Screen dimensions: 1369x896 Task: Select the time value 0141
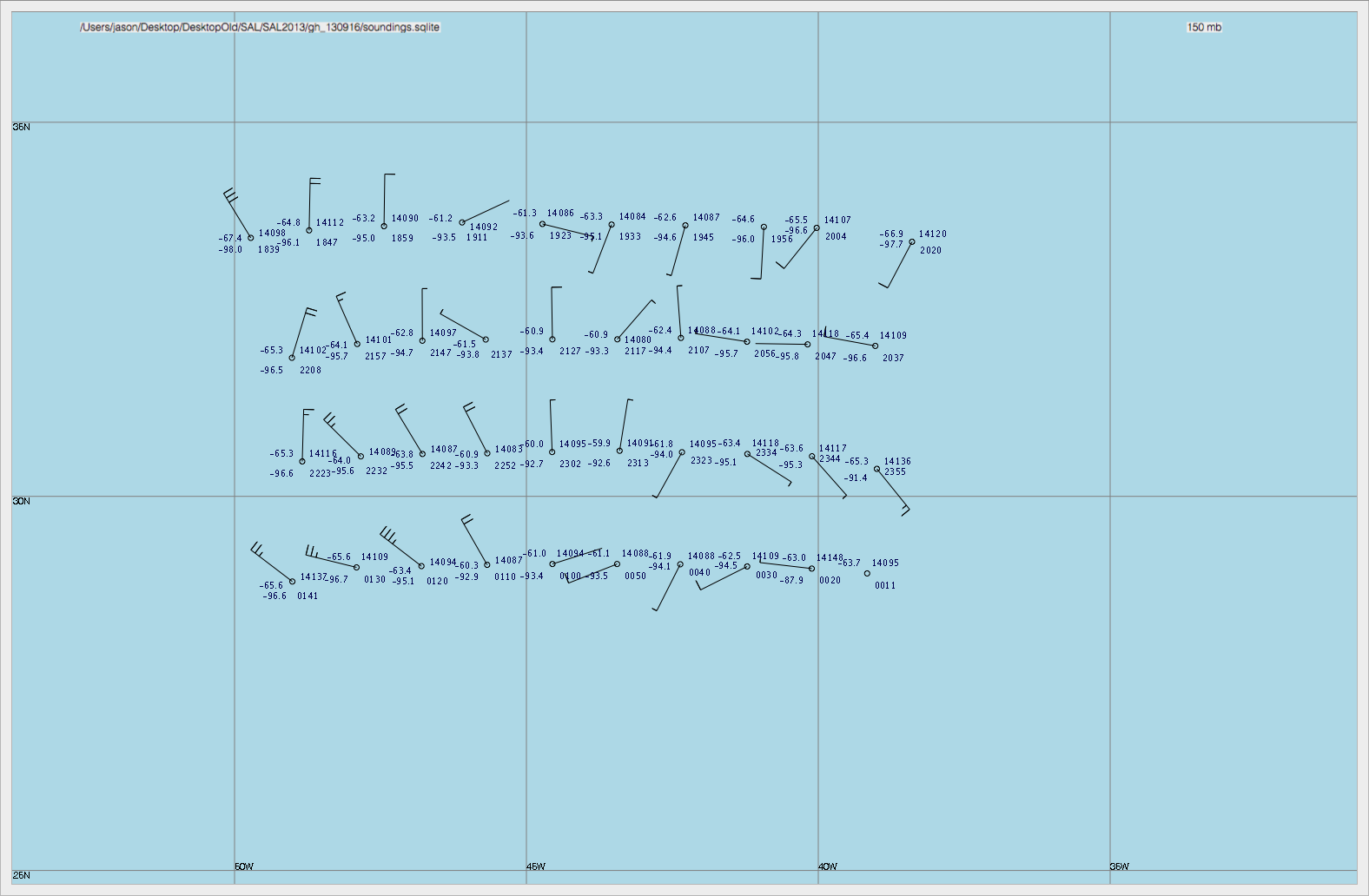[308, 596]
